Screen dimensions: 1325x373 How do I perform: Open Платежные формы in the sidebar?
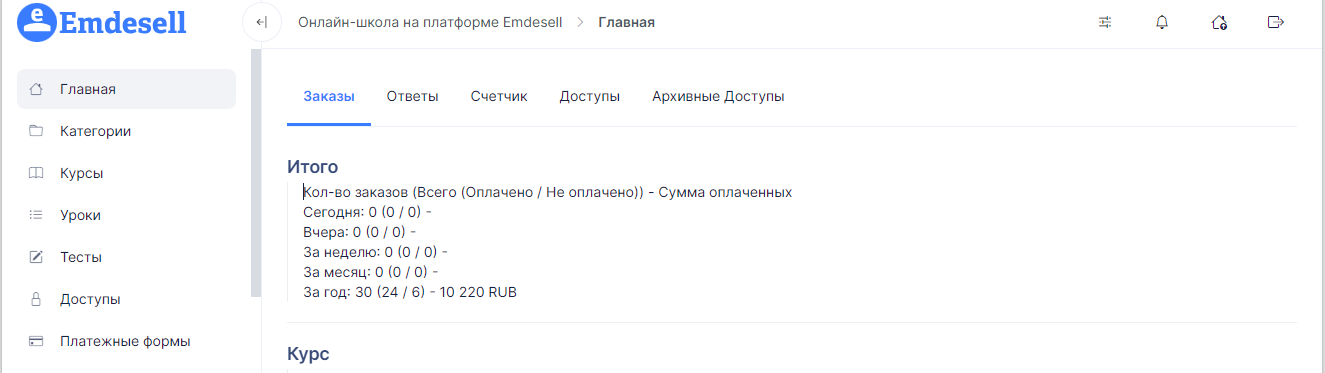[x=127, y=341]
